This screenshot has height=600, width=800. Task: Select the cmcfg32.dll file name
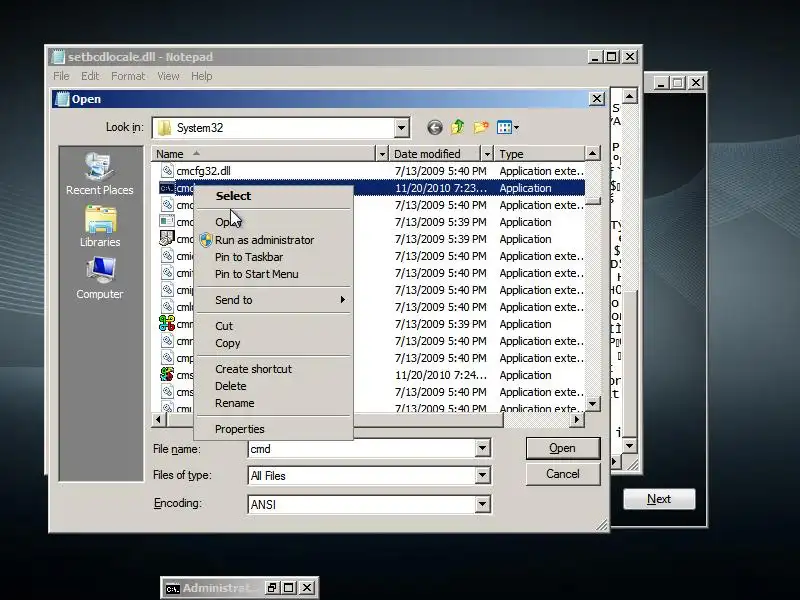pos(204,171)
